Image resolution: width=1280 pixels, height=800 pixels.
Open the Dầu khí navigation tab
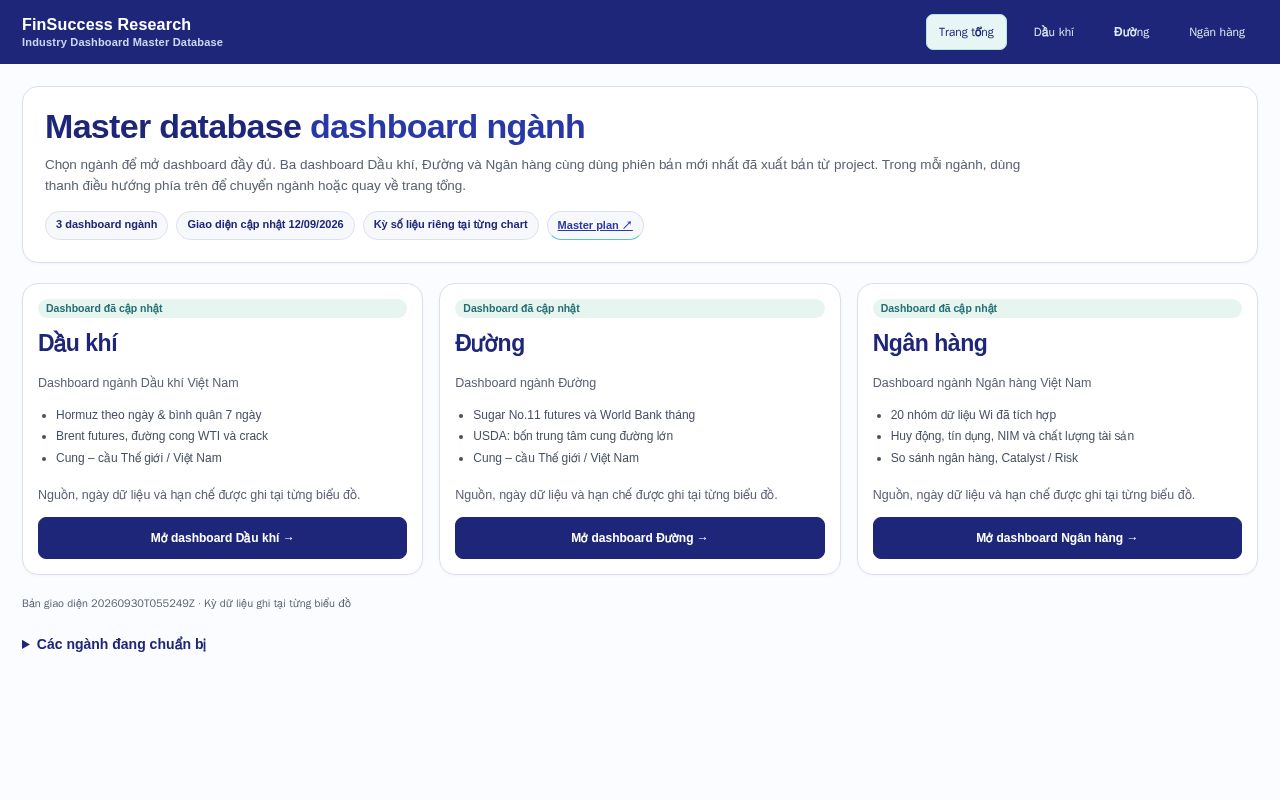pos(1054,32)
